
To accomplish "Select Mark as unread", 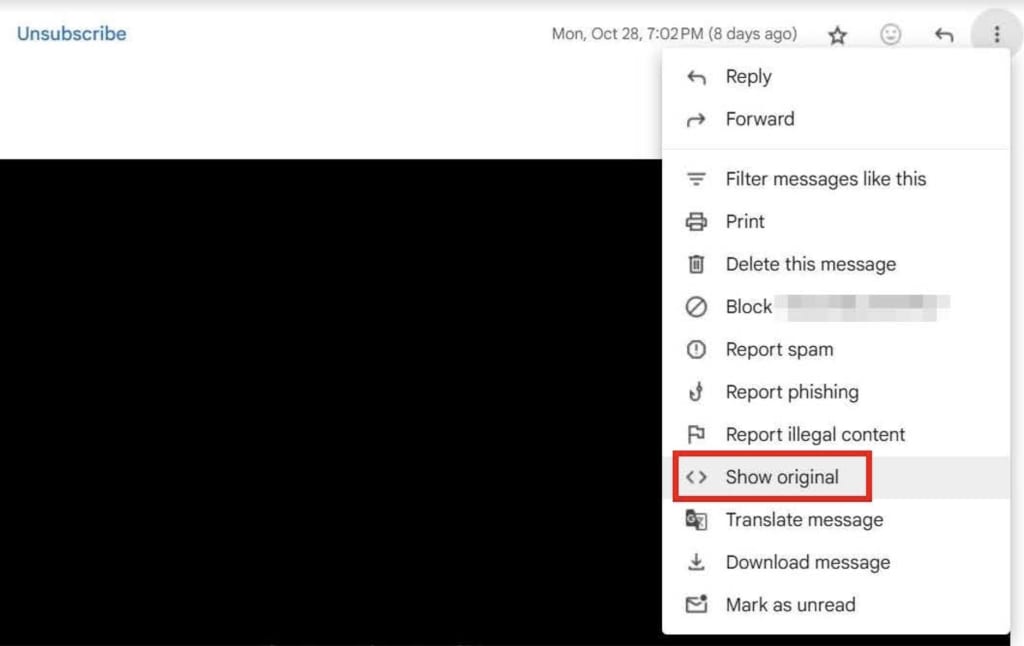I will click(x=836, y=605).
